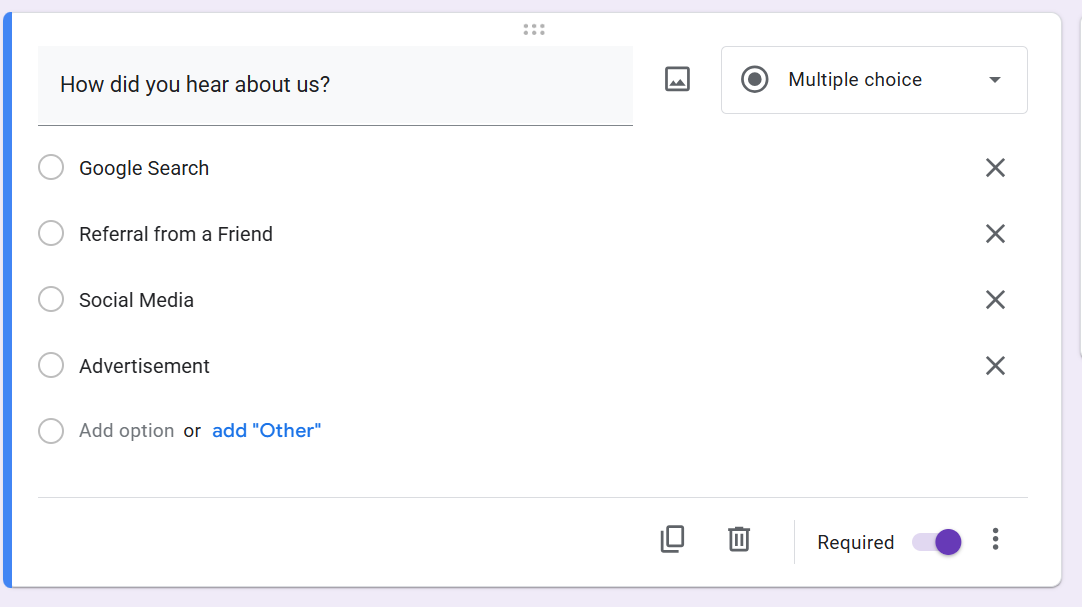Remove the Advertisement option

995,365
